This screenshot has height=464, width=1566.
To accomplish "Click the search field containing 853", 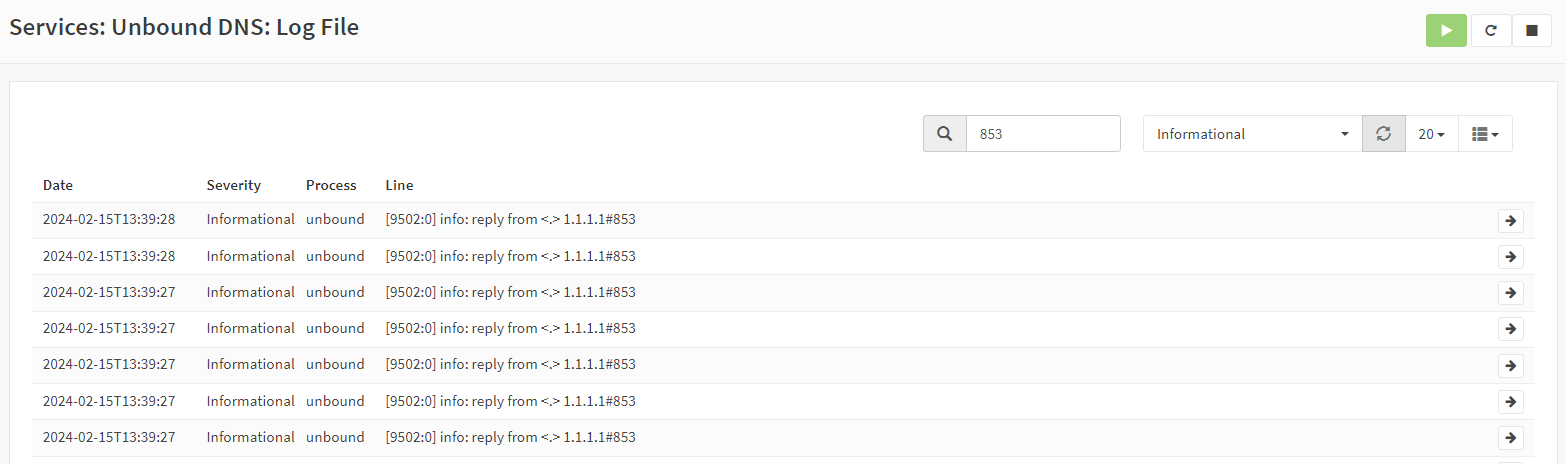I will (1043, 134).
